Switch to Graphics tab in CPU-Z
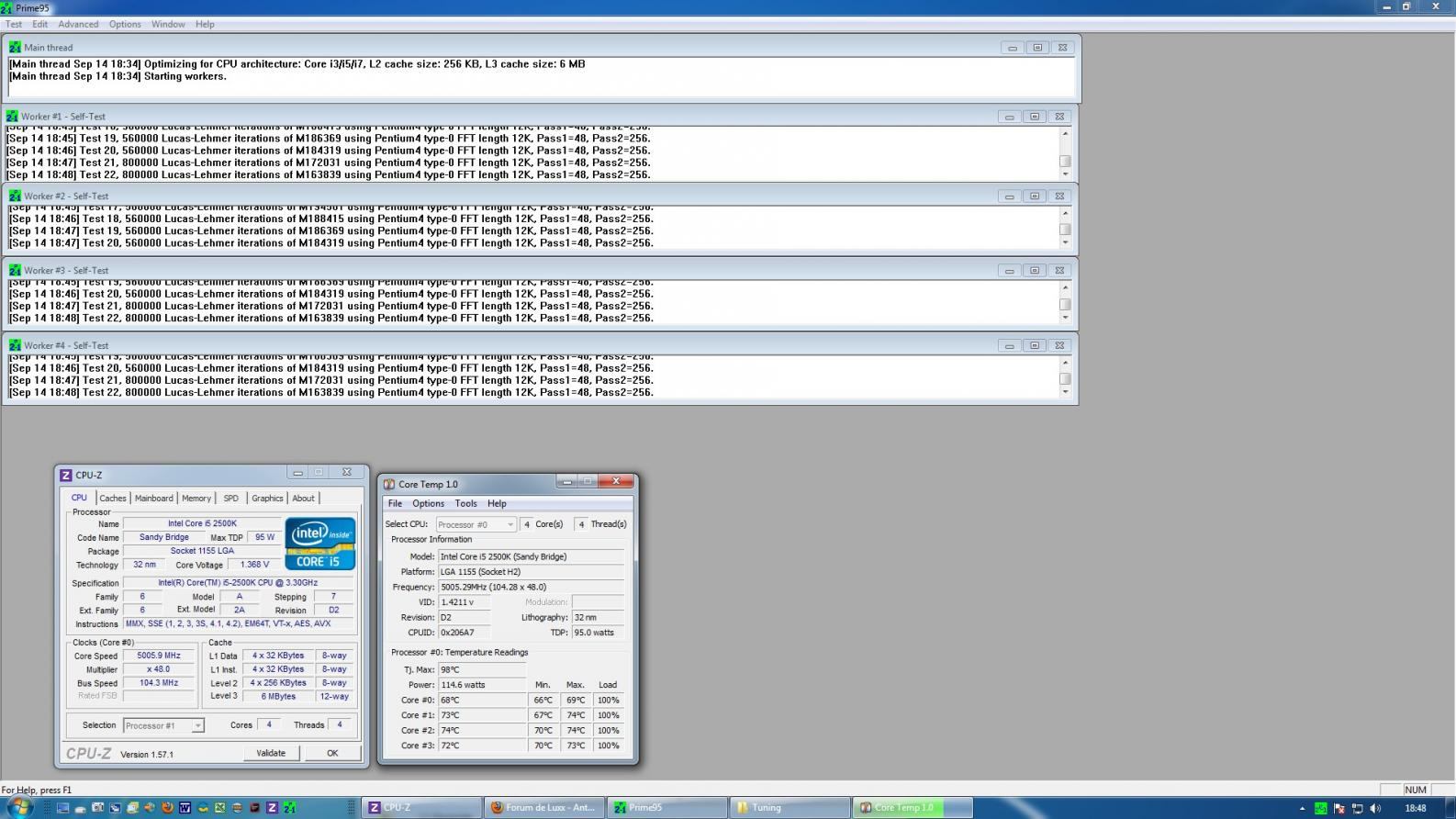Screen dimensions: 1456x819 (x=267, y=498)
